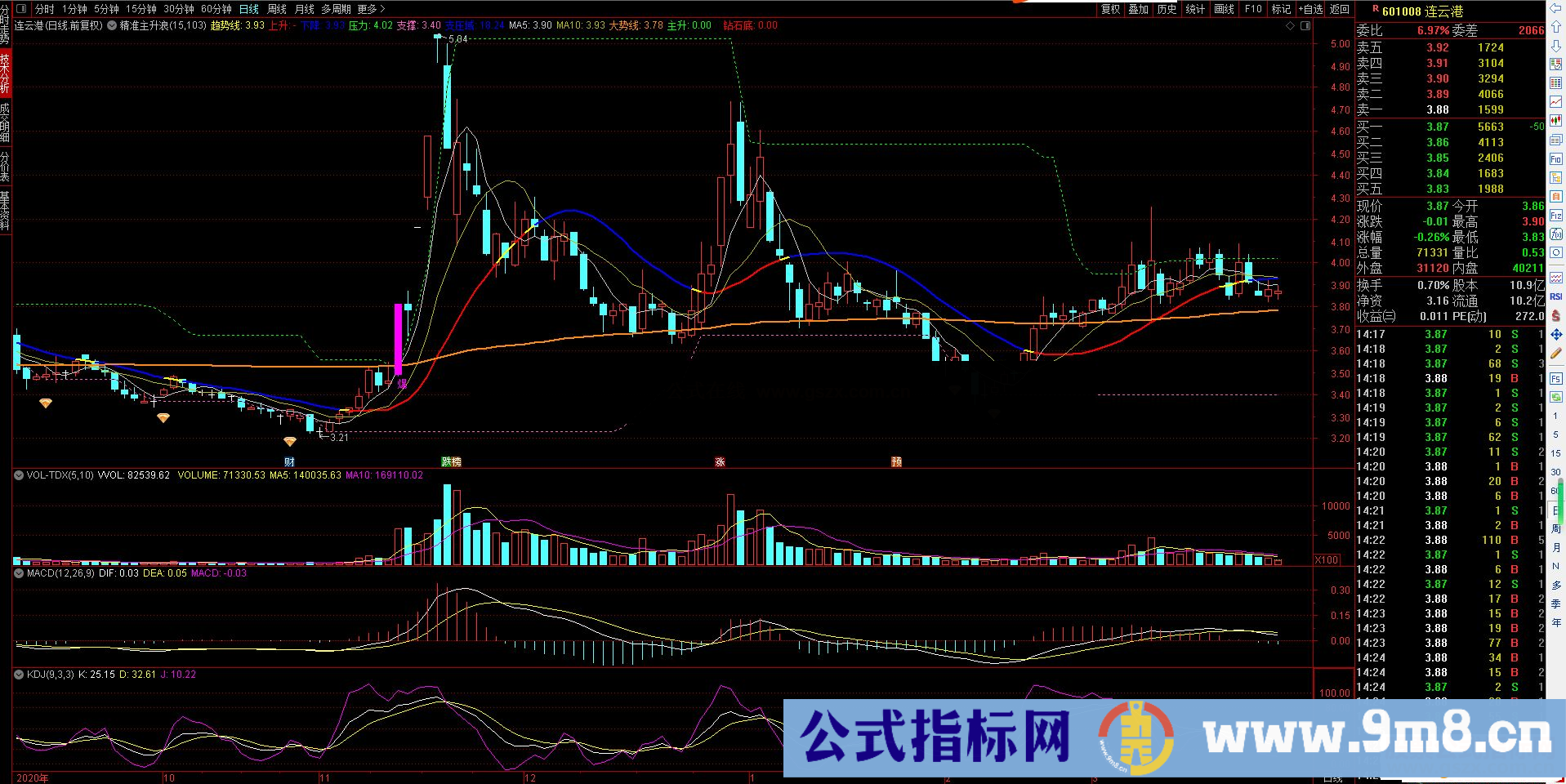Expand the 精准主升浪 indicator dropdown arrow
The width and height of the screenshot is (1566, 784).
pyautogui.click(x=112, y=25)
